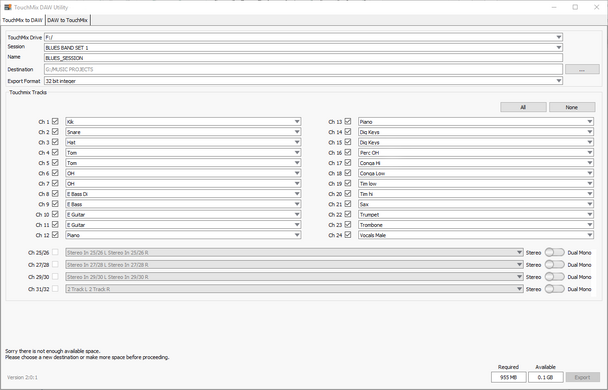The height and width of the screenshot is (390, 608).
Task: Switch to the DAW to TouchMix tab
Action: 67,20
